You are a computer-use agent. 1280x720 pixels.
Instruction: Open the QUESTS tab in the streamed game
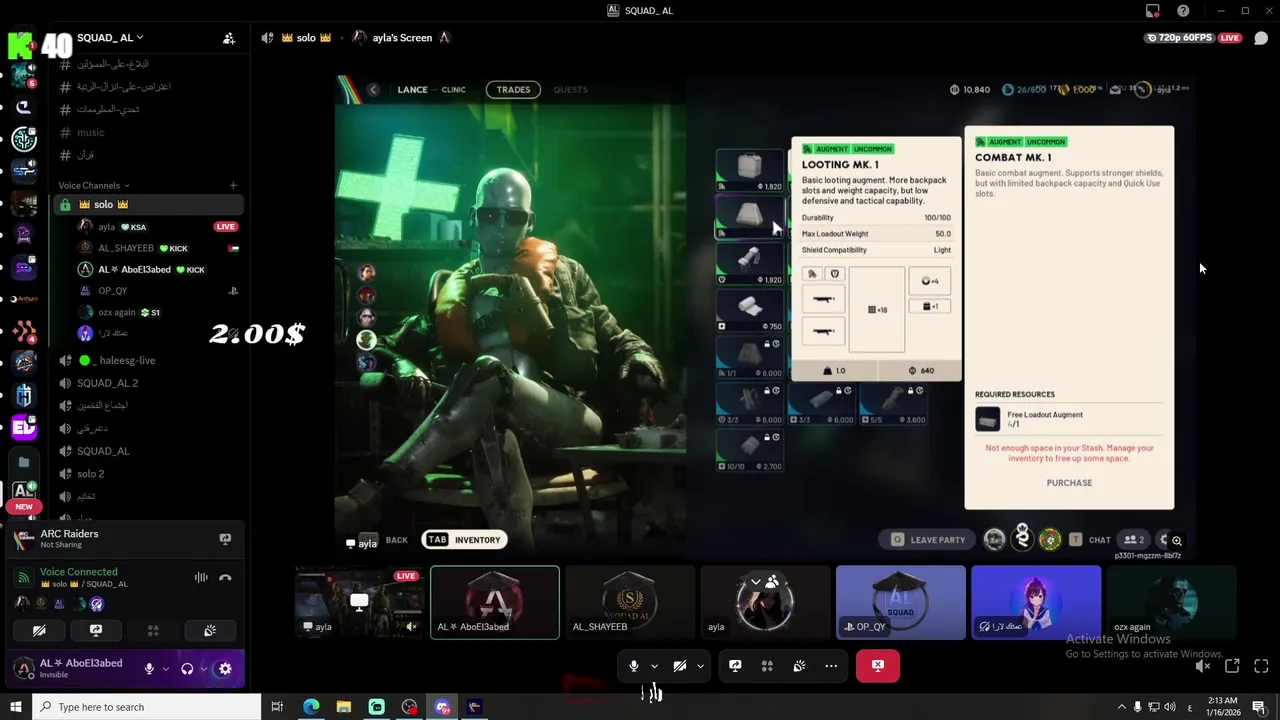(570, 90)
